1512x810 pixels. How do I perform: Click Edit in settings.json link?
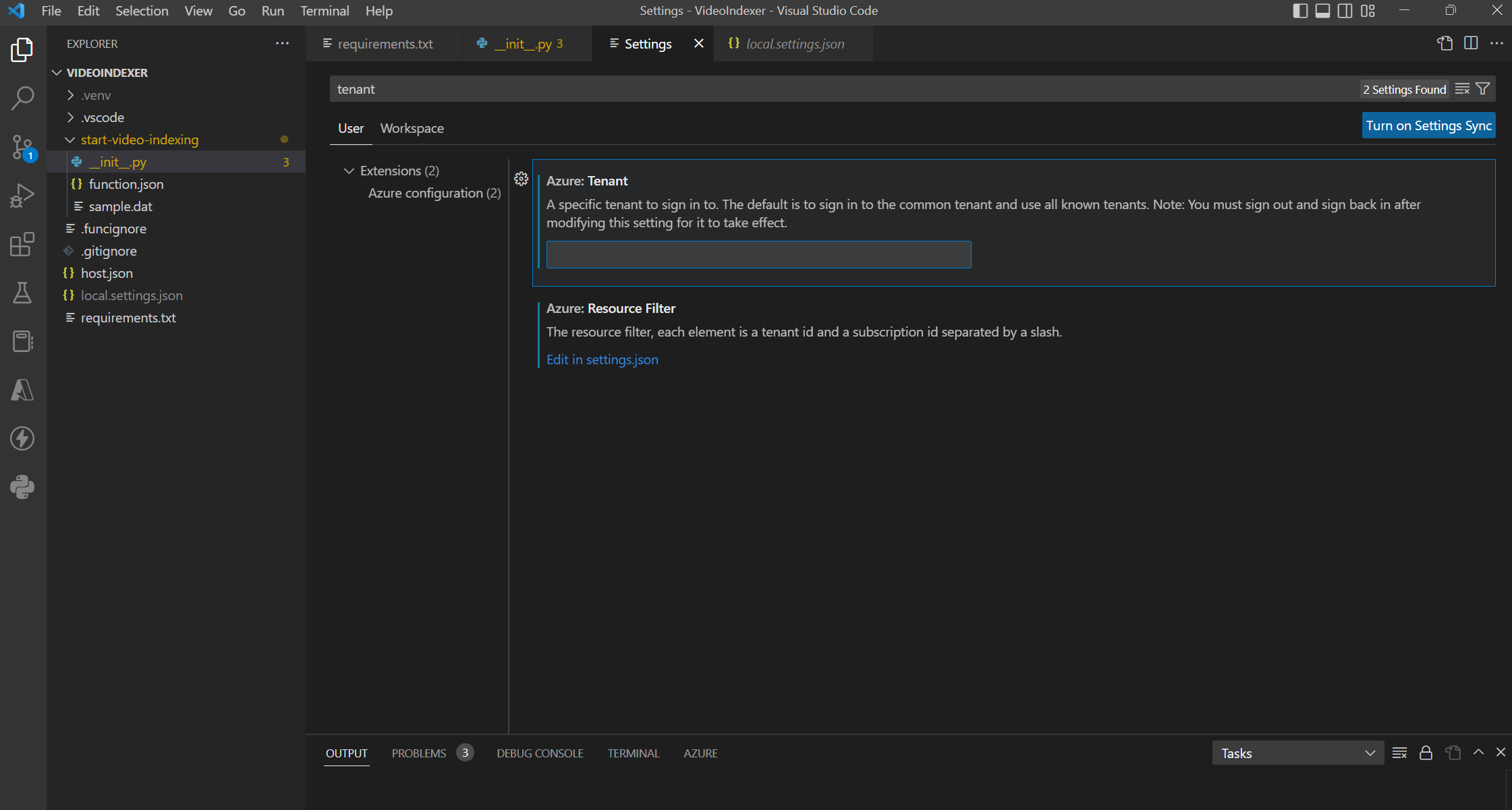[x=602, y=359]
